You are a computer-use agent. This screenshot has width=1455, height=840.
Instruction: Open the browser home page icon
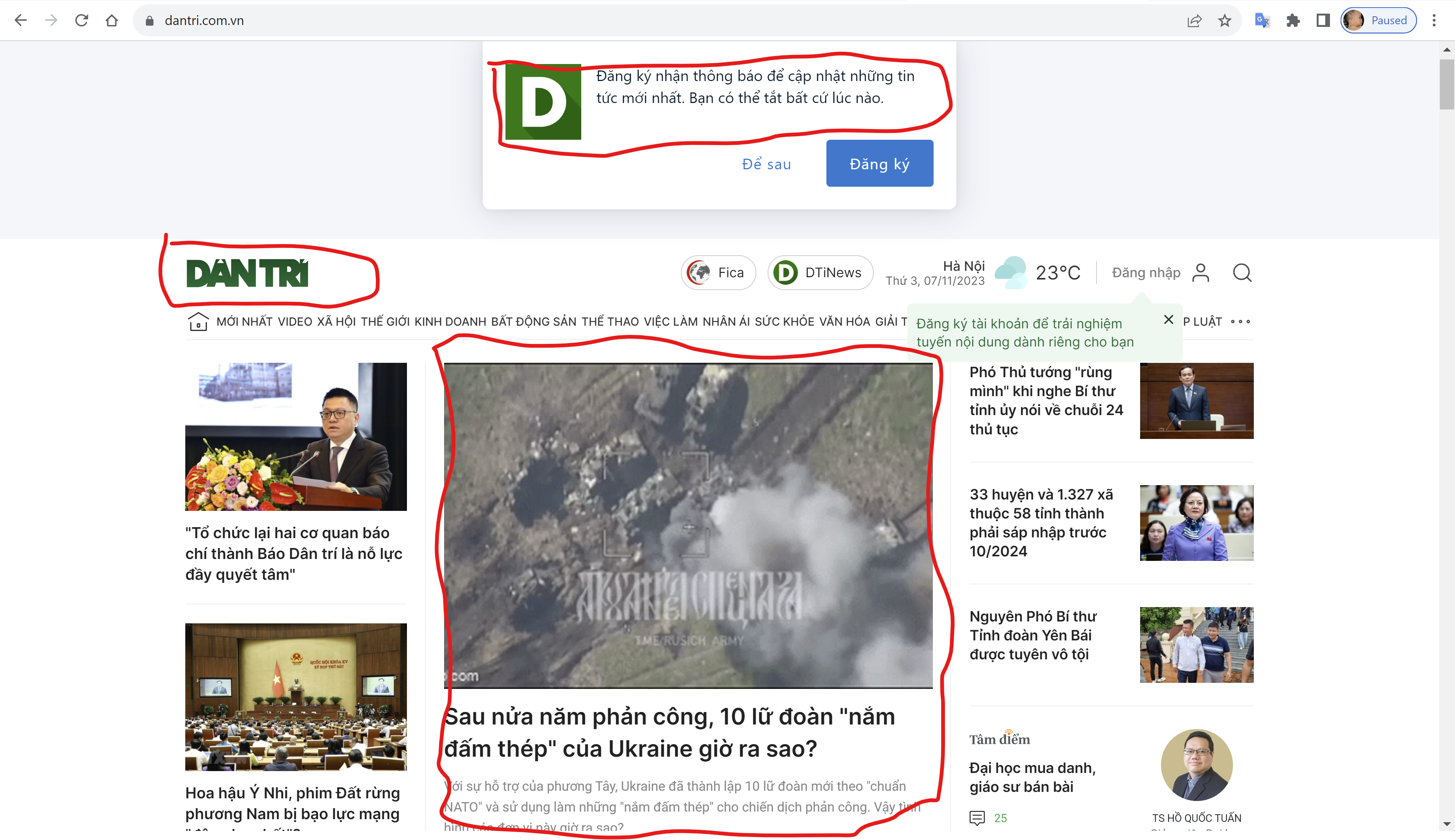click(112, 21)
